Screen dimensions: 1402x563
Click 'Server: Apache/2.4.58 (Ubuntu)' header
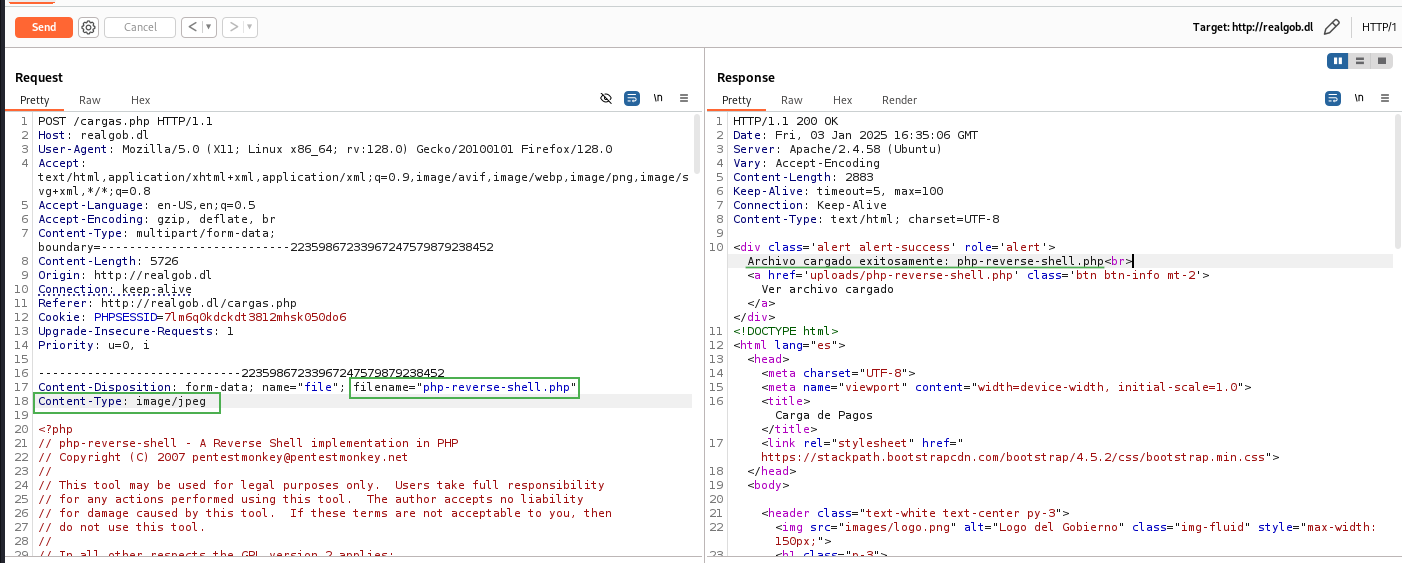(838, 149)
